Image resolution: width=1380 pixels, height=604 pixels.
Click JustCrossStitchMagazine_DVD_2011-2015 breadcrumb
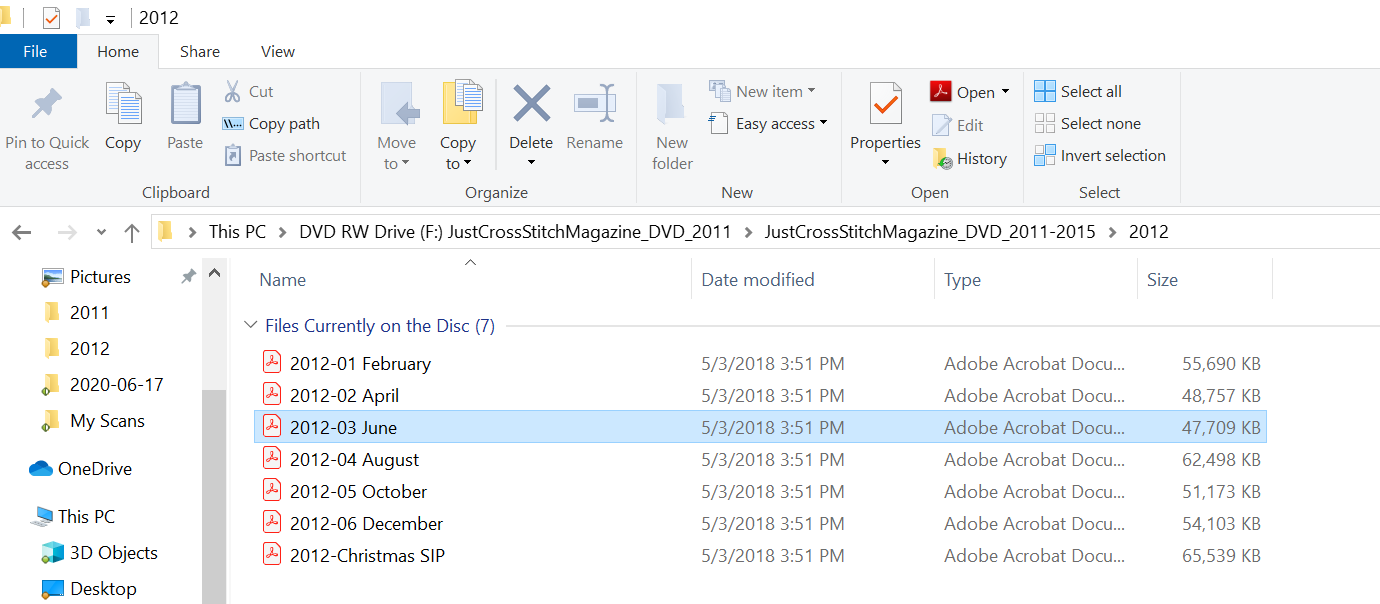(x=930, y=232)
